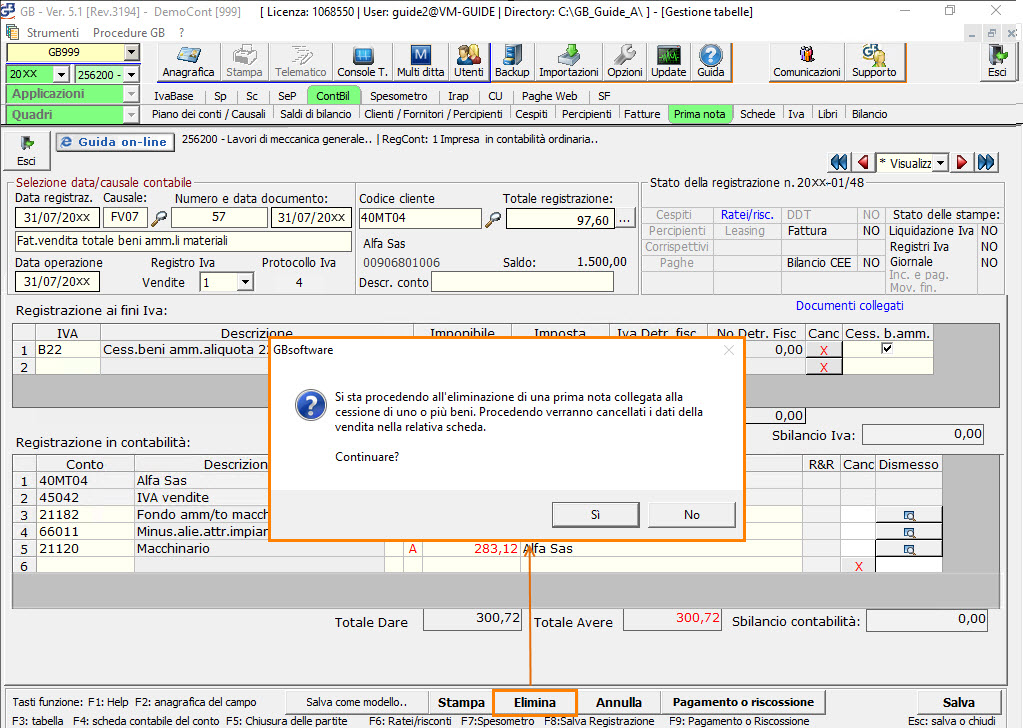Viewport: 1023px width, 728px height.
Task: Click the Codice cliente search magnifier icon
Action: (493, 219)
